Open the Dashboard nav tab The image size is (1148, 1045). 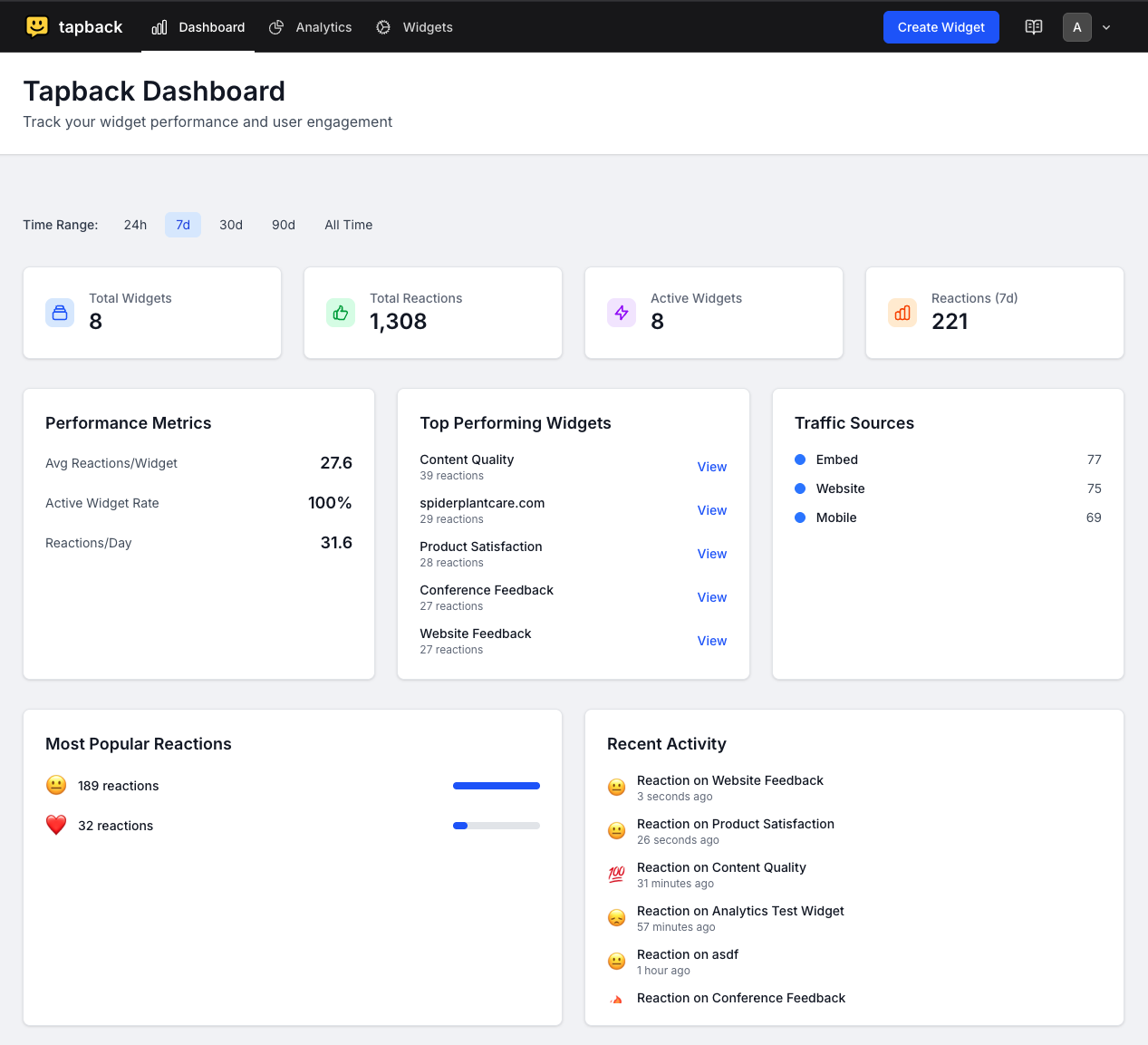coord(198,27)
